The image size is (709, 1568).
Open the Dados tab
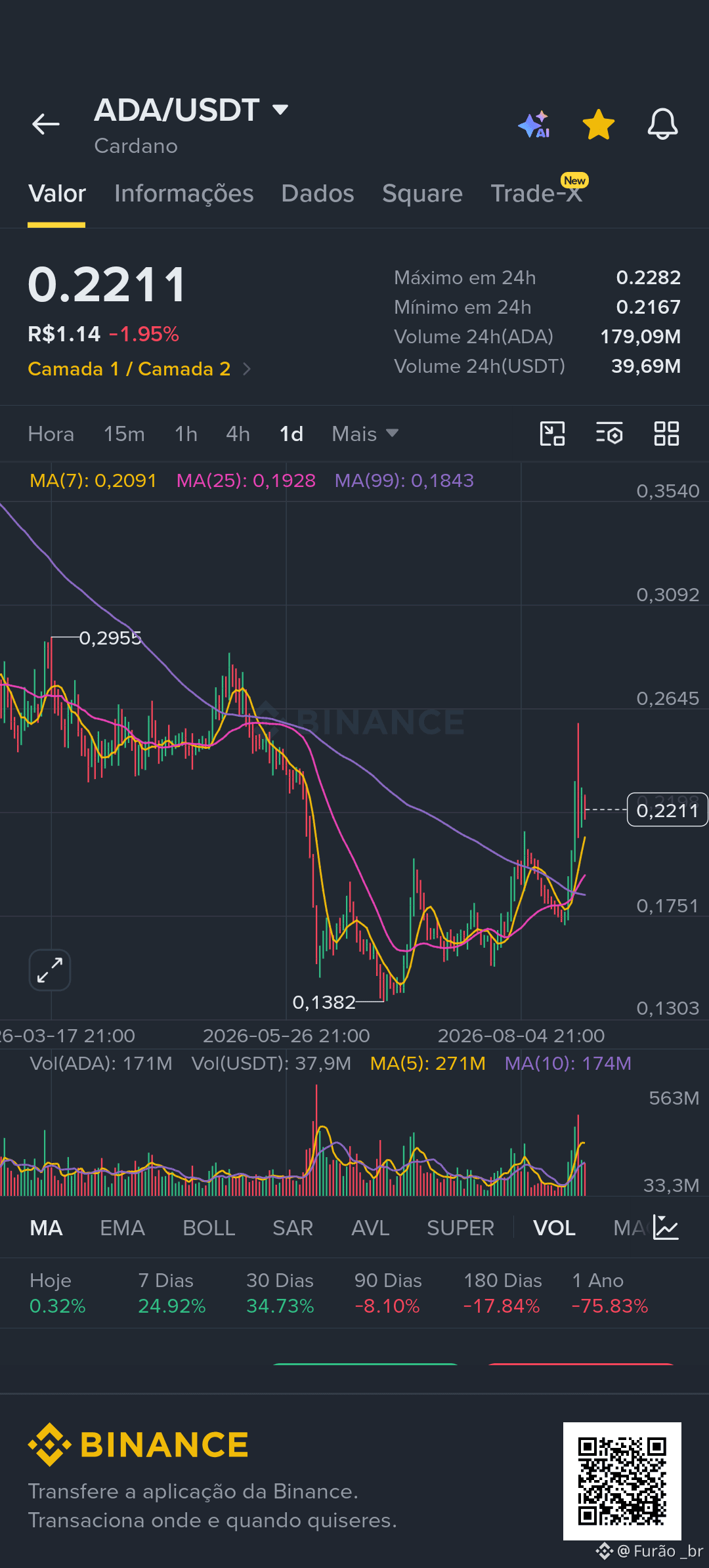coord(318,194)
